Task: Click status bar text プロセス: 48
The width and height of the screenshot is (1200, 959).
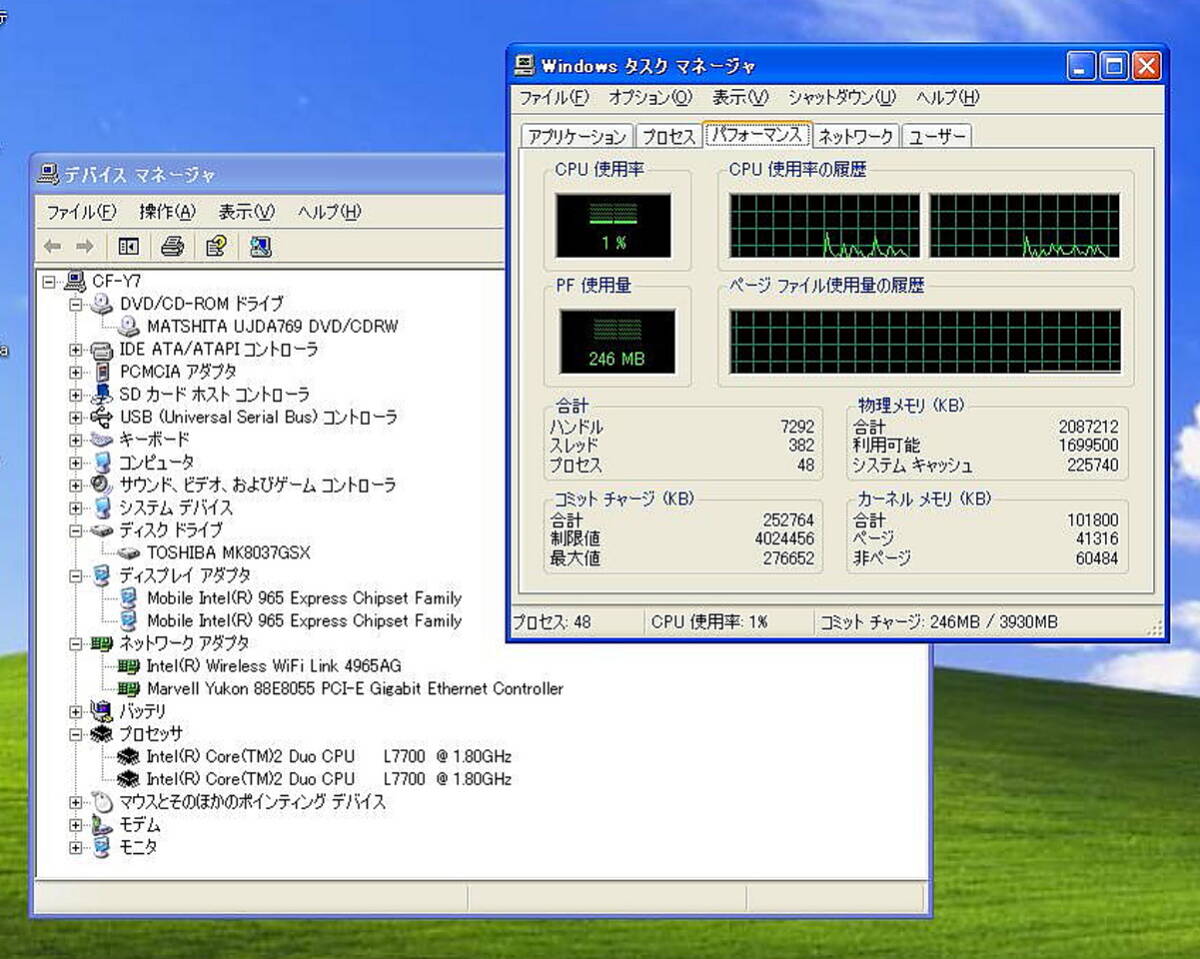Action: point(552,622)
